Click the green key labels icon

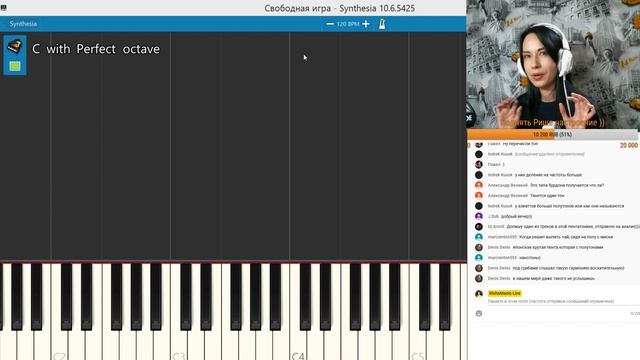pyautogui.click(x=15, y=66)
